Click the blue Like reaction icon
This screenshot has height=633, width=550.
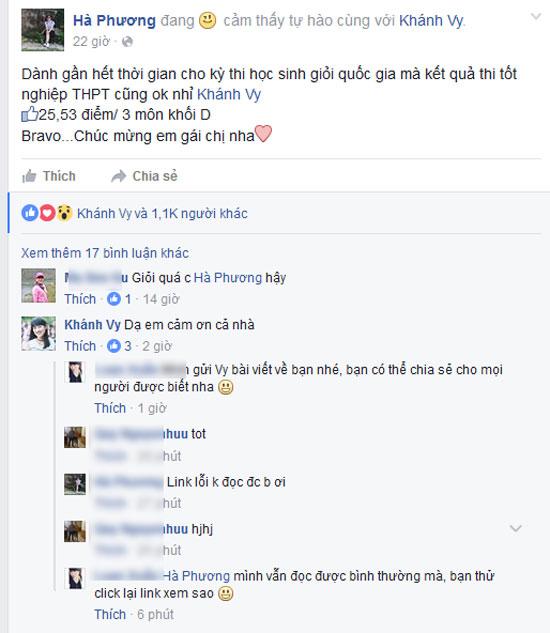pos(29,212)
